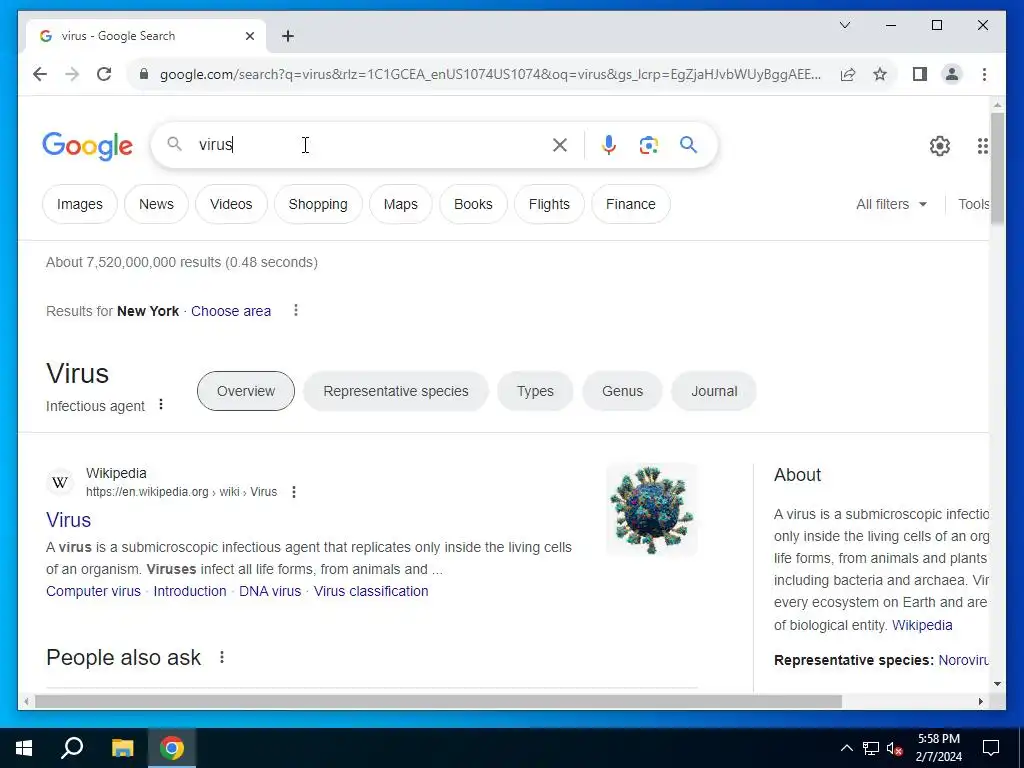Clear the search box text

[560, 145]
